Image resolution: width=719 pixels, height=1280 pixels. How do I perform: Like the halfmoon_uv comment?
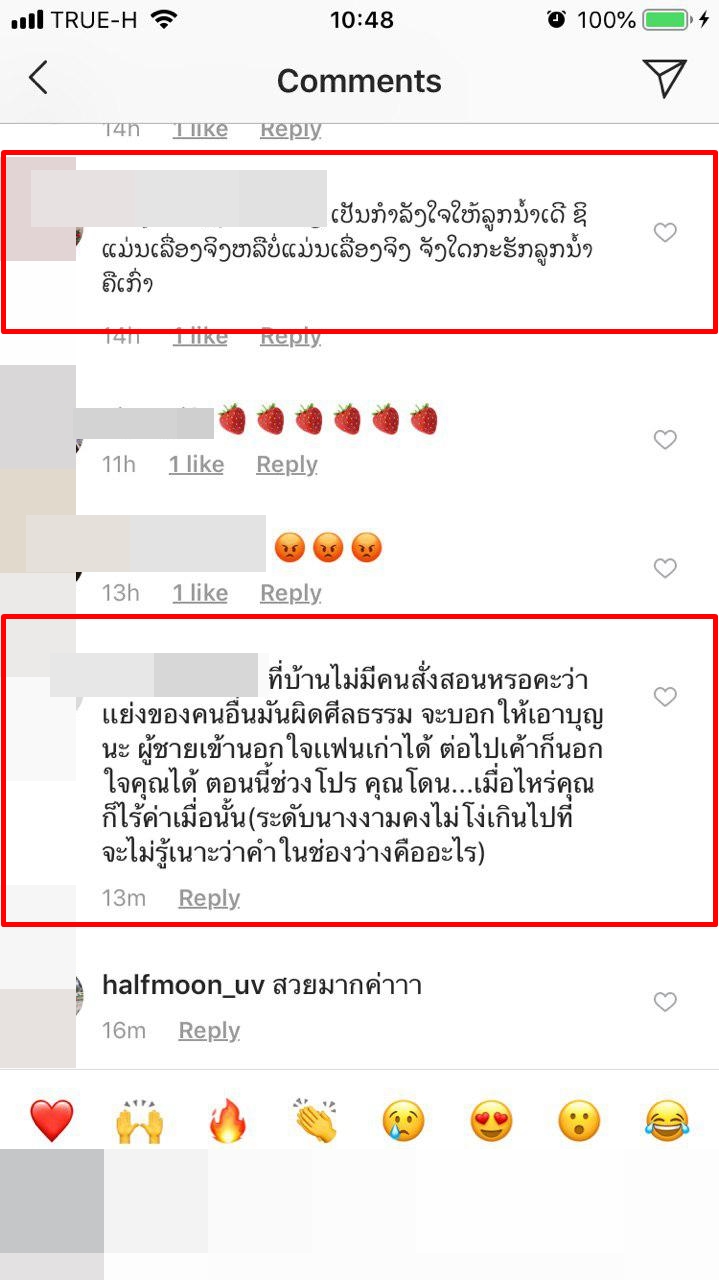click(x=665, y=1001)
